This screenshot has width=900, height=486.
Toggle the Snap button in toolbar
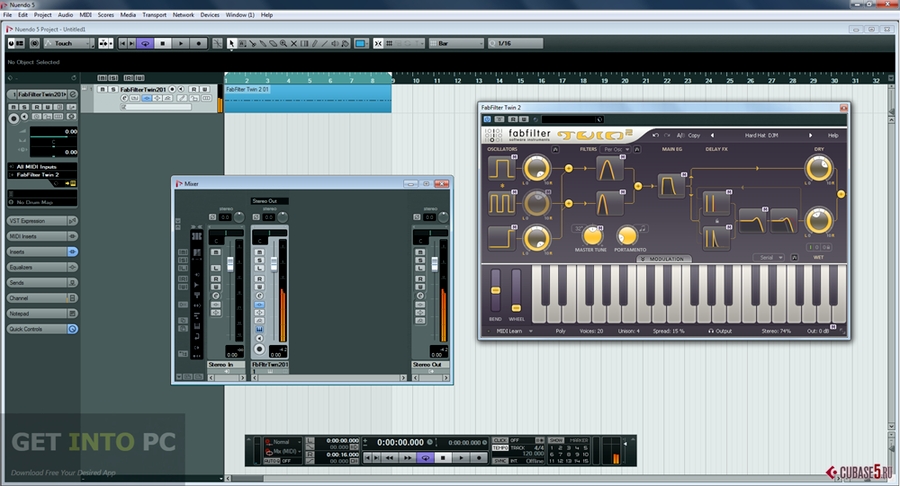click(378, 43)
